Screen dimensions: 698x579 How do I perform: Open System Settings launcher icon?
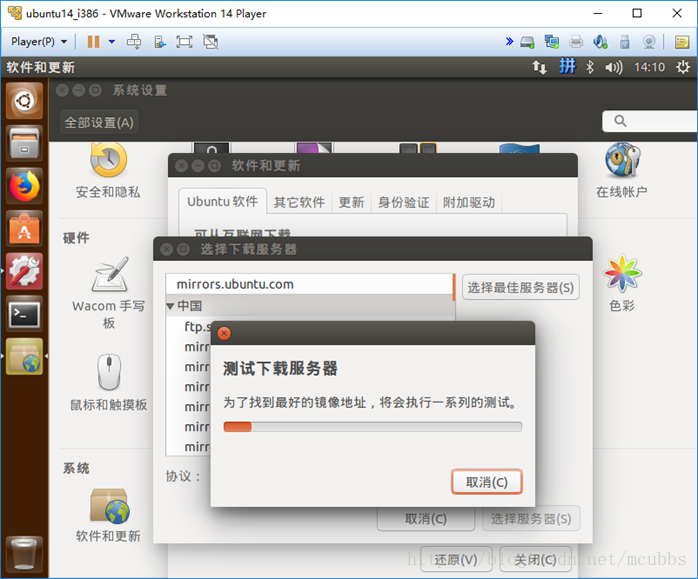[24, 271]
